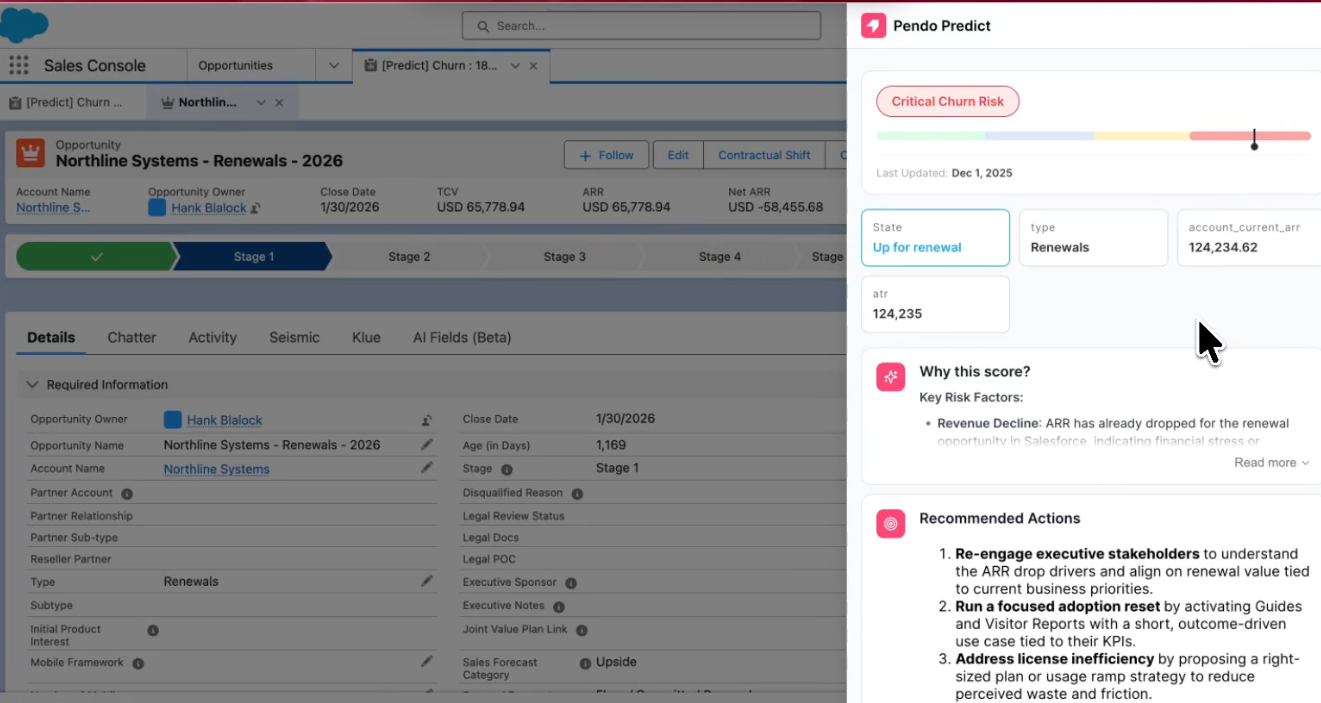Edit the Type field via pencil icon

coord(427,581)
